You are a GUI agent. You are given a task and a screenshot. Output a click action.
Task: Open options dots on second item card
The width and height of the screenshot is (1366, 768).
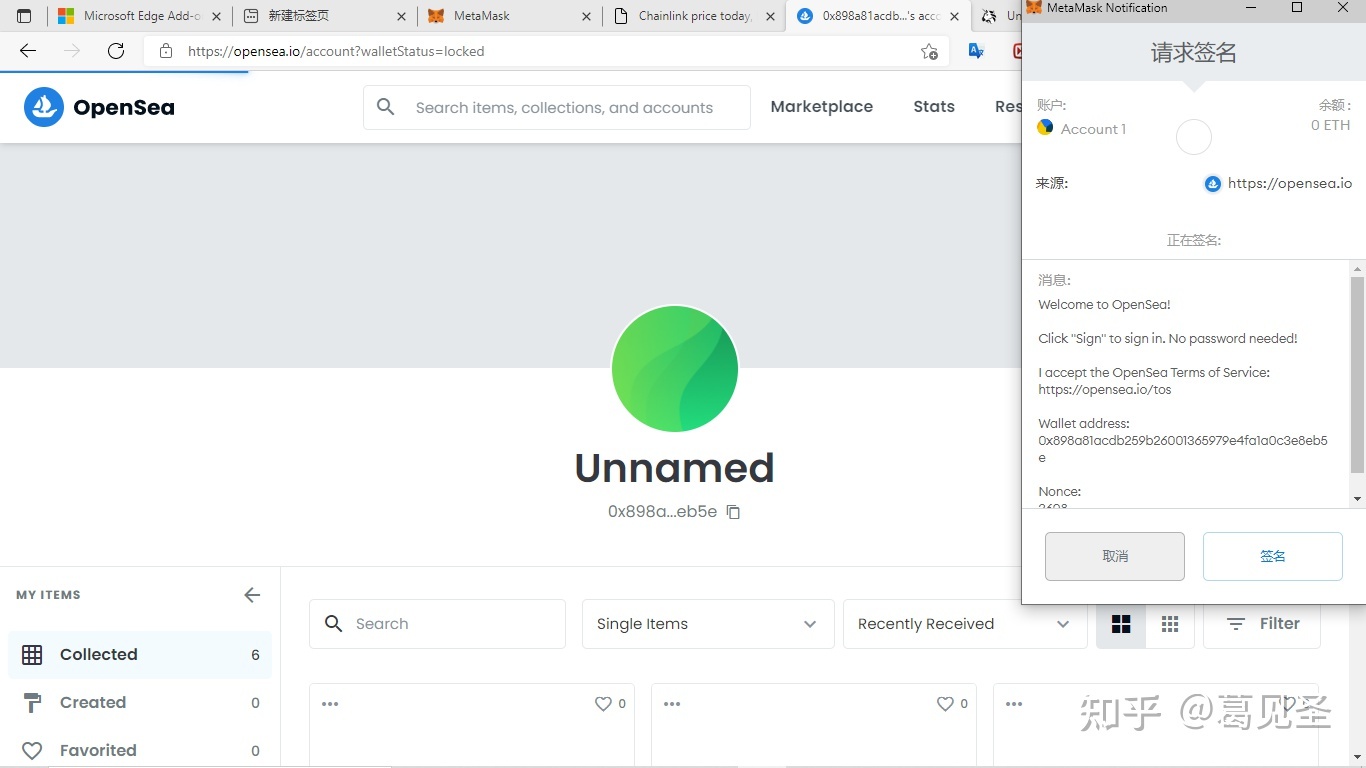pos(672,704)
